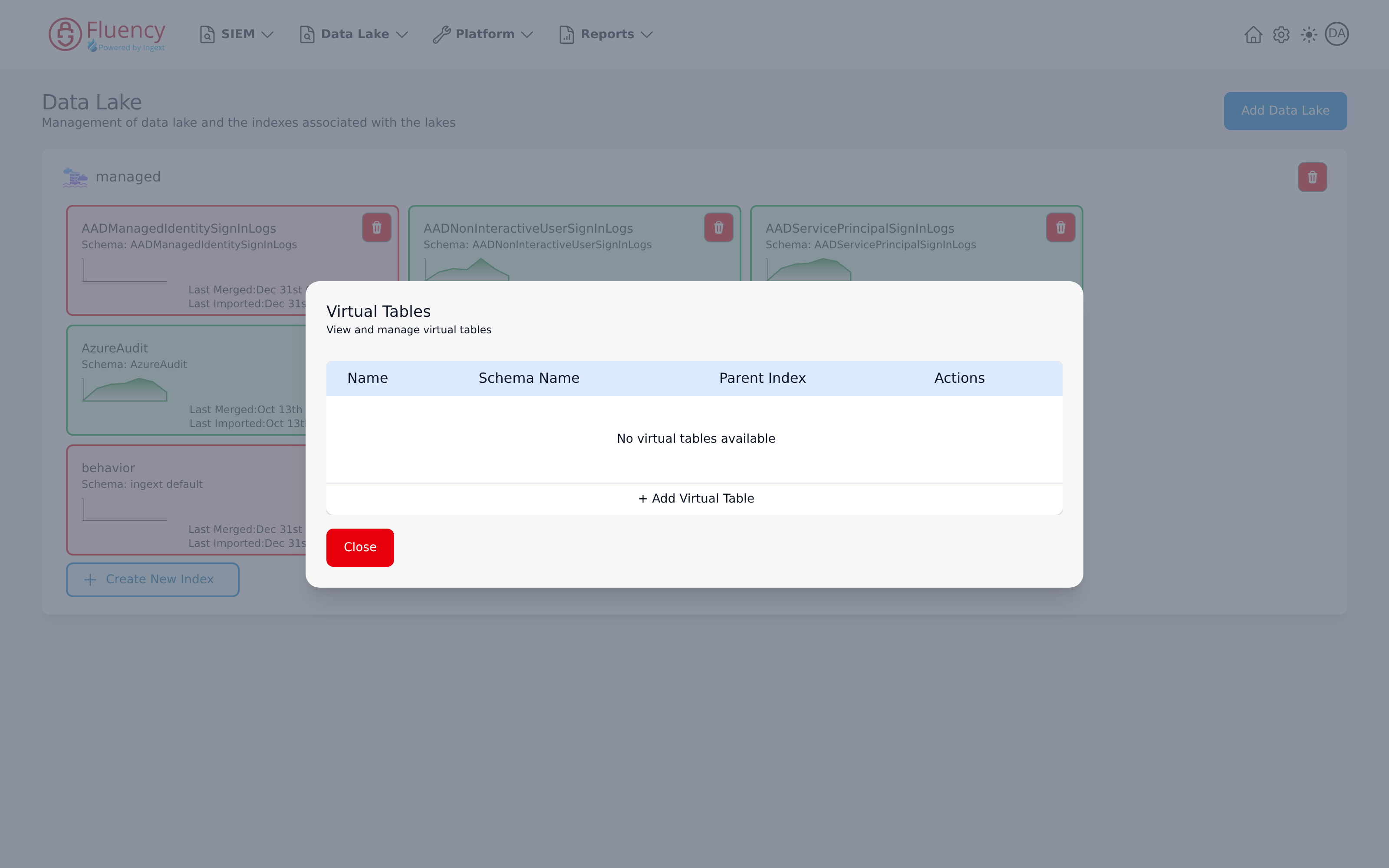Viewport: 1389px width, 868px height.
Task: Click Create New Index button
Action: 153,580
